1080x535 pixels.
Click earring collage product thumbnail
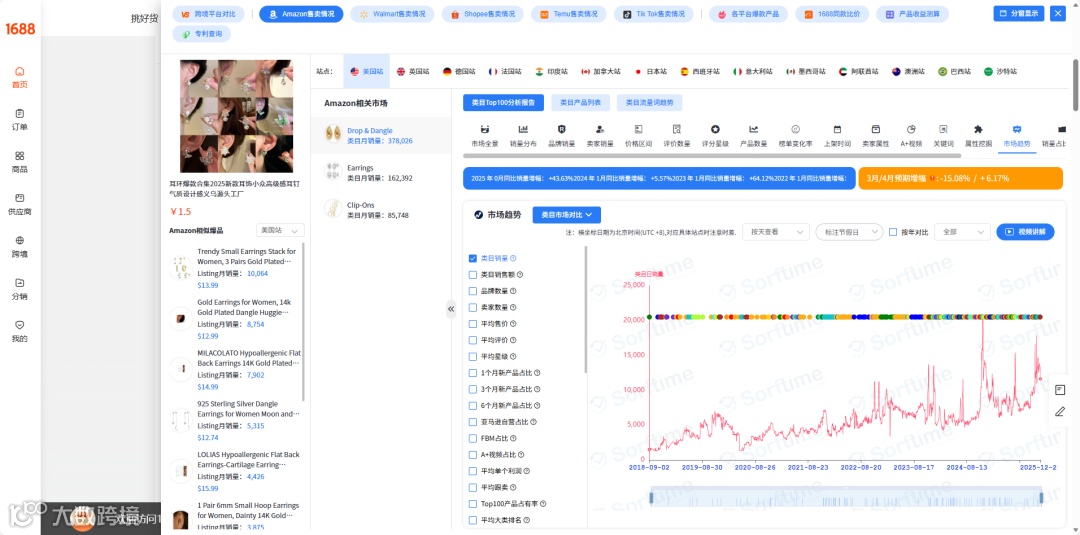(x=236, y=116)
